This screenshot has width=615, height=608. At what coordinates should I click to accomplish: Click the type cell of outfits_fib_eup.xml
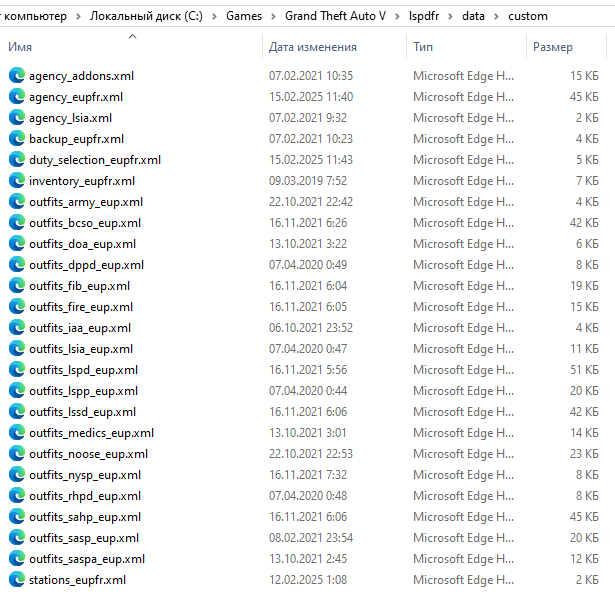(x=463, y=286)
